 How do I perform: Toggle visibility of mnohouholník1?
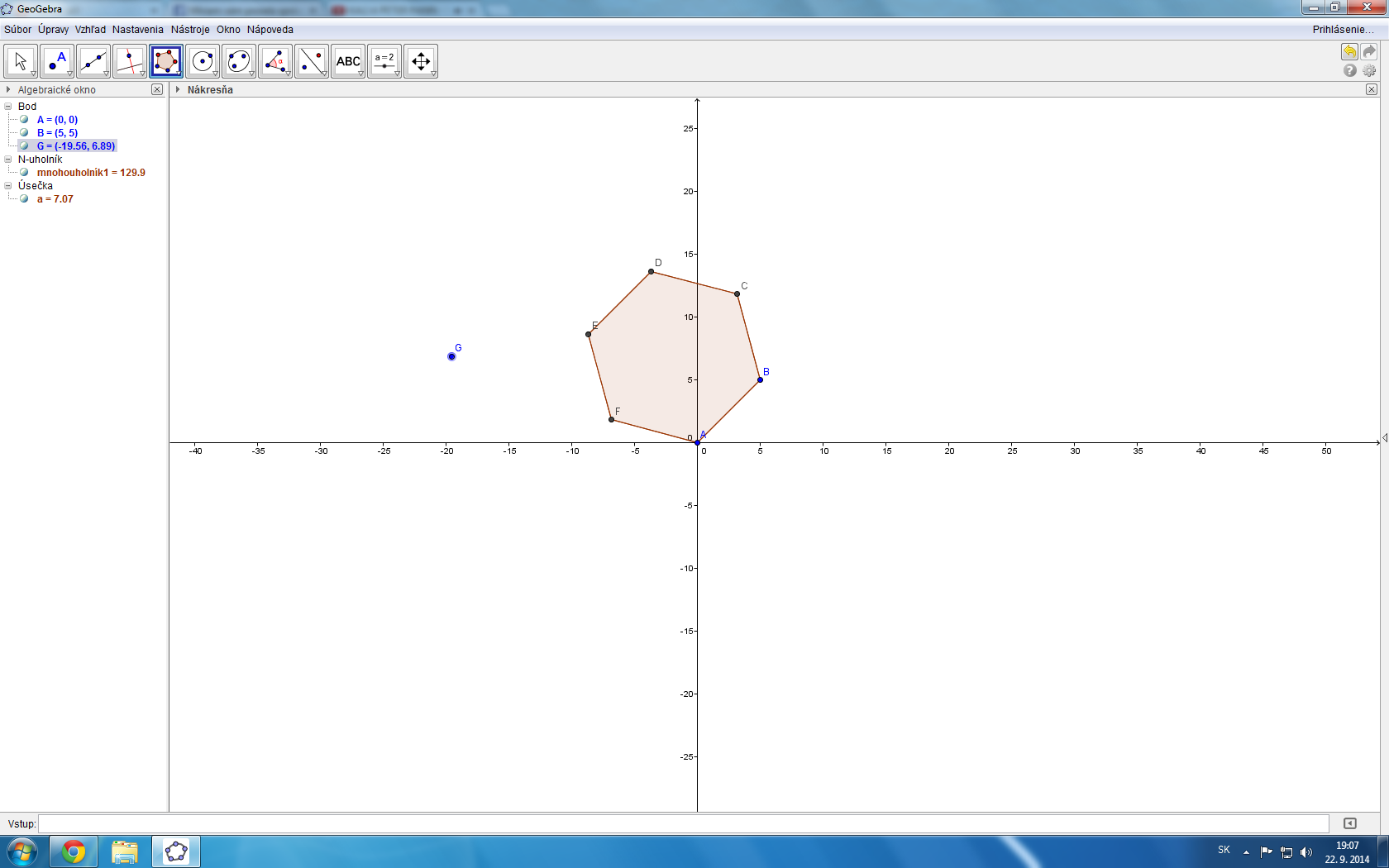pyautogui.click(x=24, y=172)
